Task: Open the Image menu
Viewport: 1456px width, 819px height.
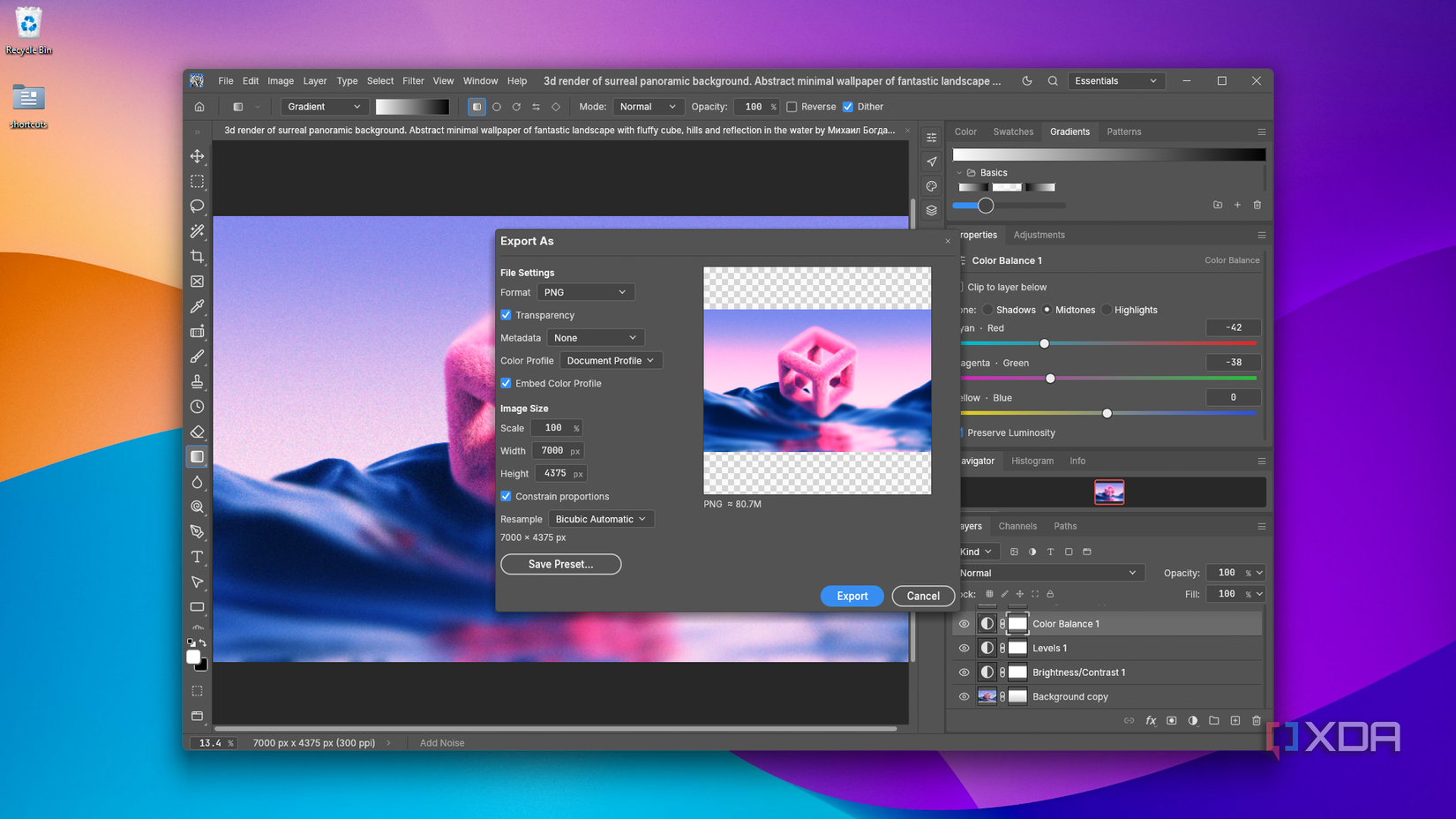Action: click(x=281, y=80)
